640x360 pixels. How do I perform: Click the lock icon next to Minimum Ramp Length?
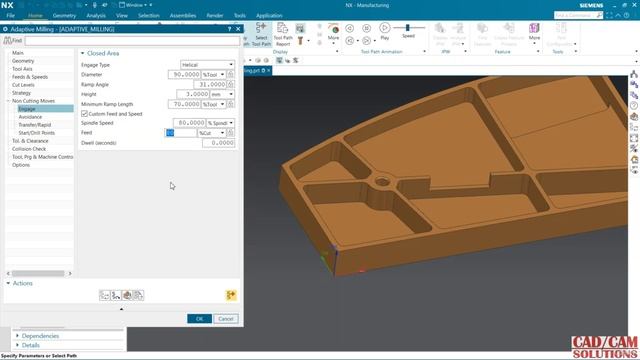(231, 104)
